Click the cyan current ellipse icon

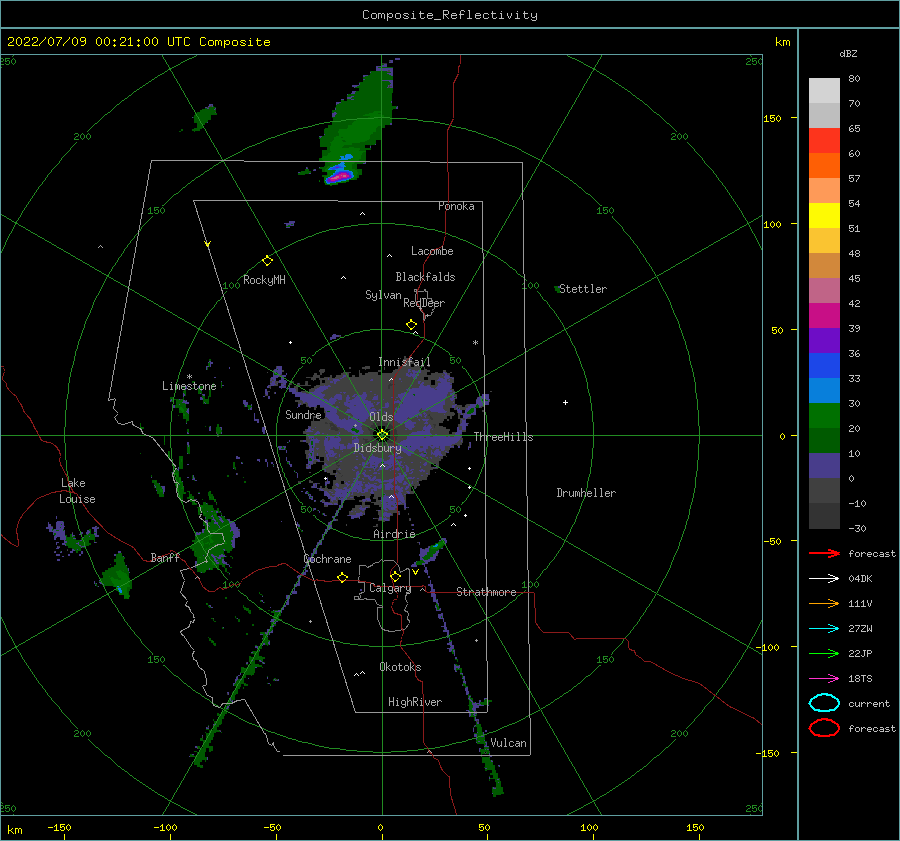[824, 703]
